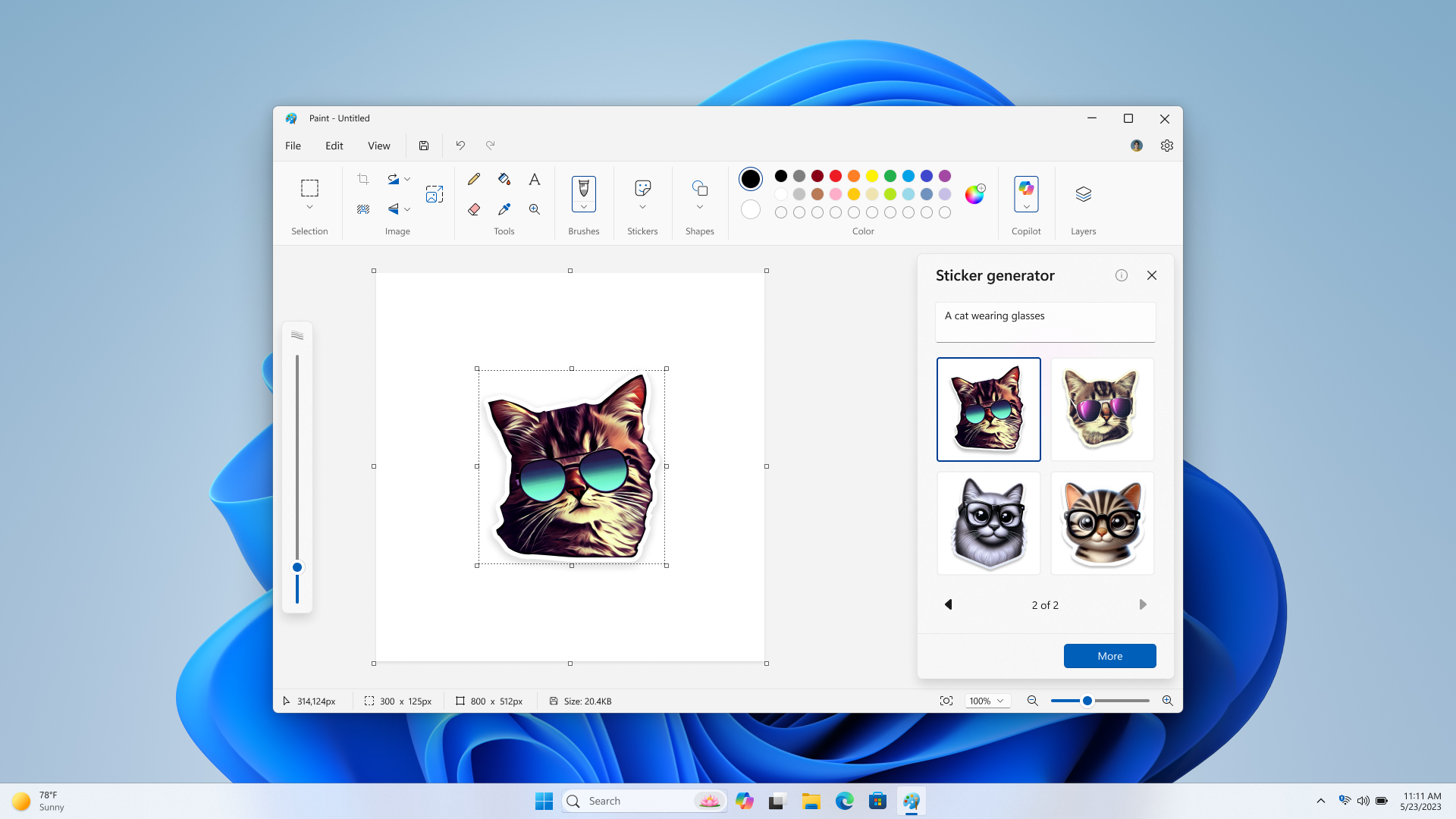Go to previous sticker results page
This screenshot has height=819, width=1456.
948,604
